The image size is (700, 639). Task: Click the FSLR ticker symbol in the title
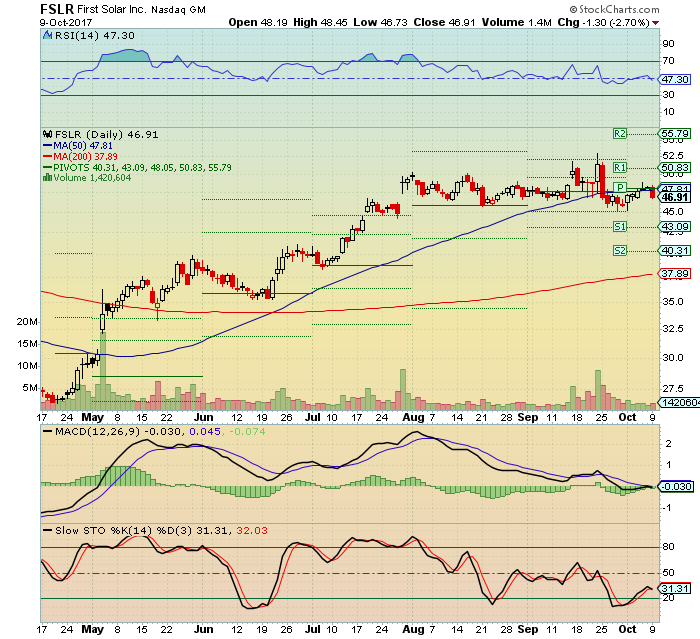pyautogui.click(x=56, y=9)
